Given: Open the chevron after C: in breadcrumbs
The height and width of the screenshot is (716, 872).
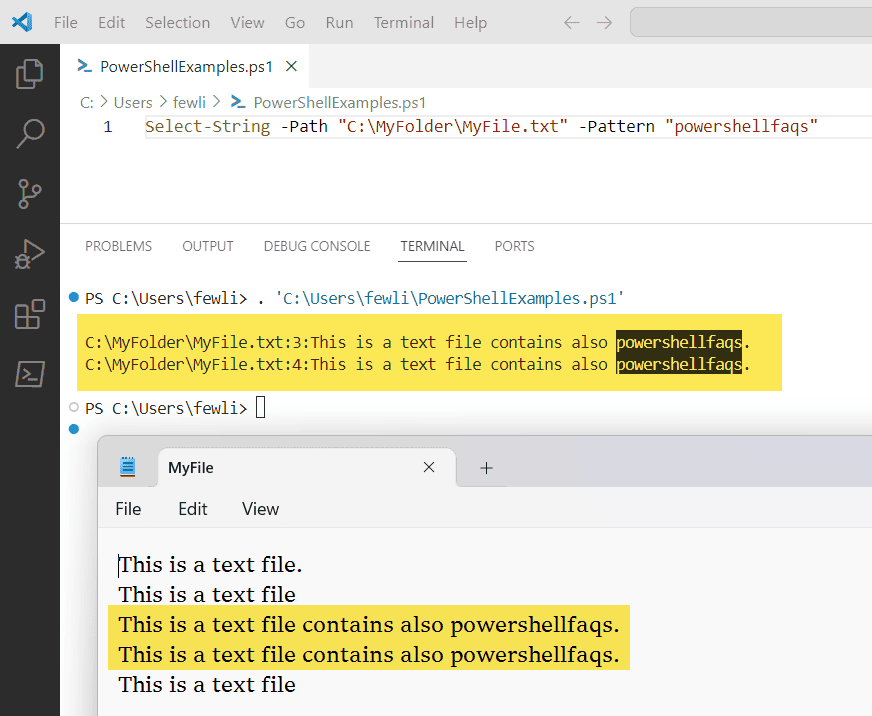Looking at the screenshot, I should [103, 102].
